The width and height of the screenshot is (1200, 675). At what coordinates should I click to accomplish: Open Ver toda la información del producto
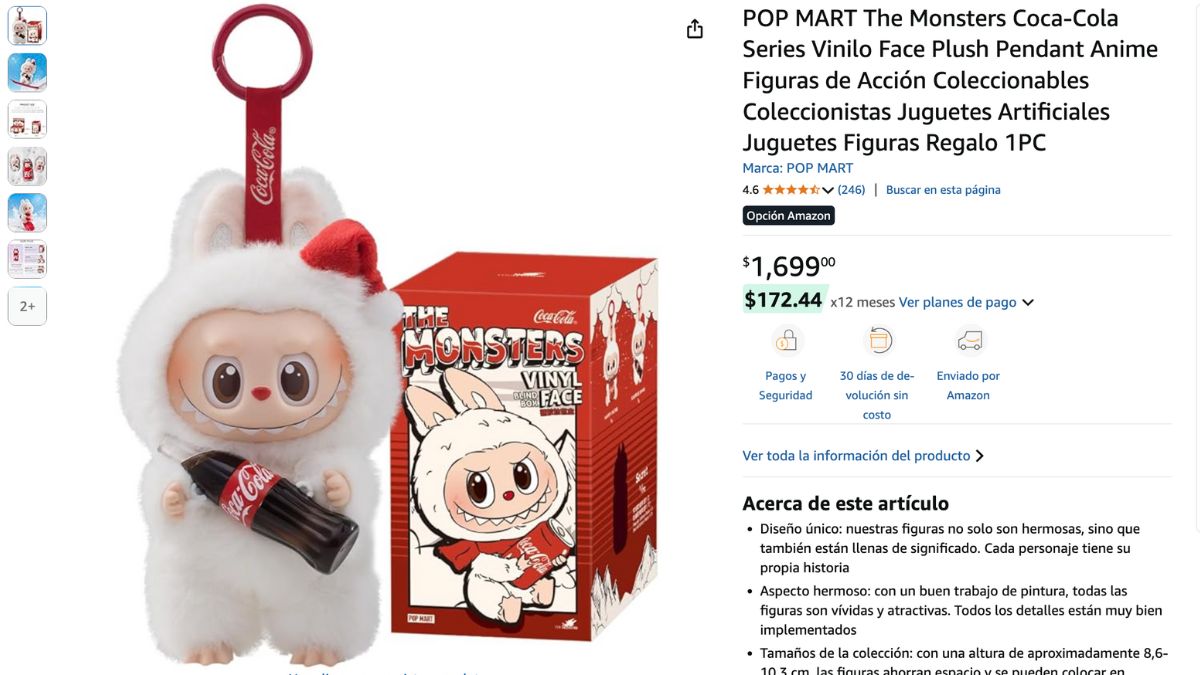click(x=863, y=456)
